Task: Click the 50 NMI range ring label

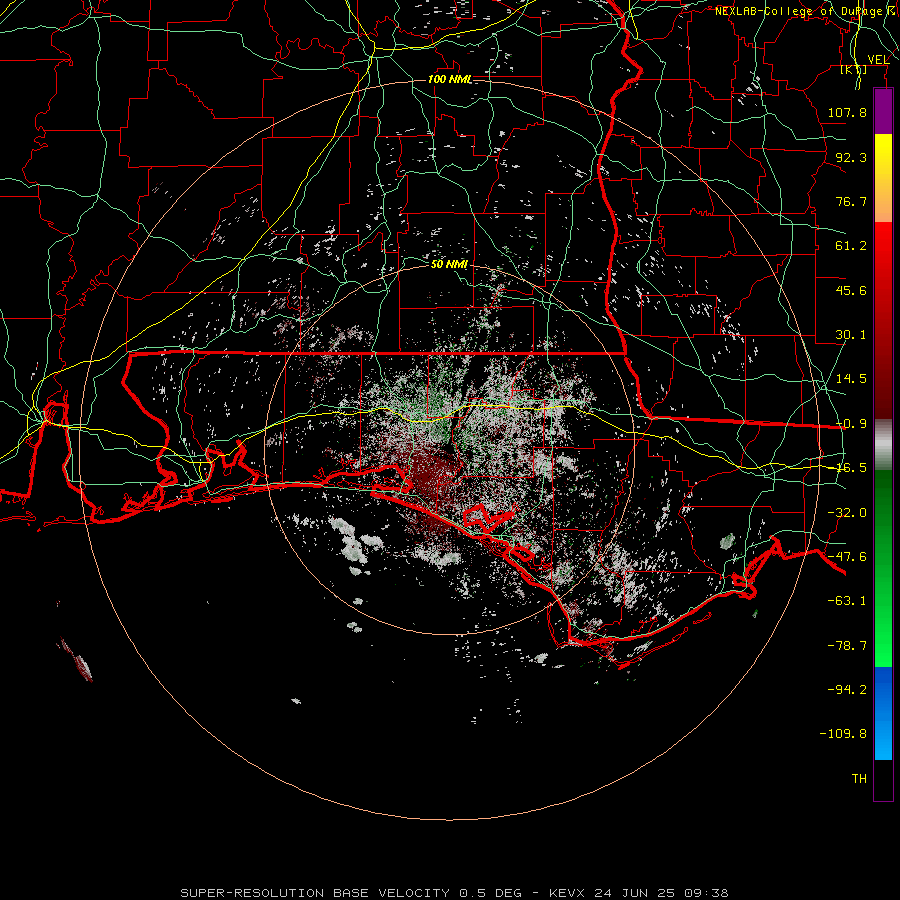Action: 449,264
